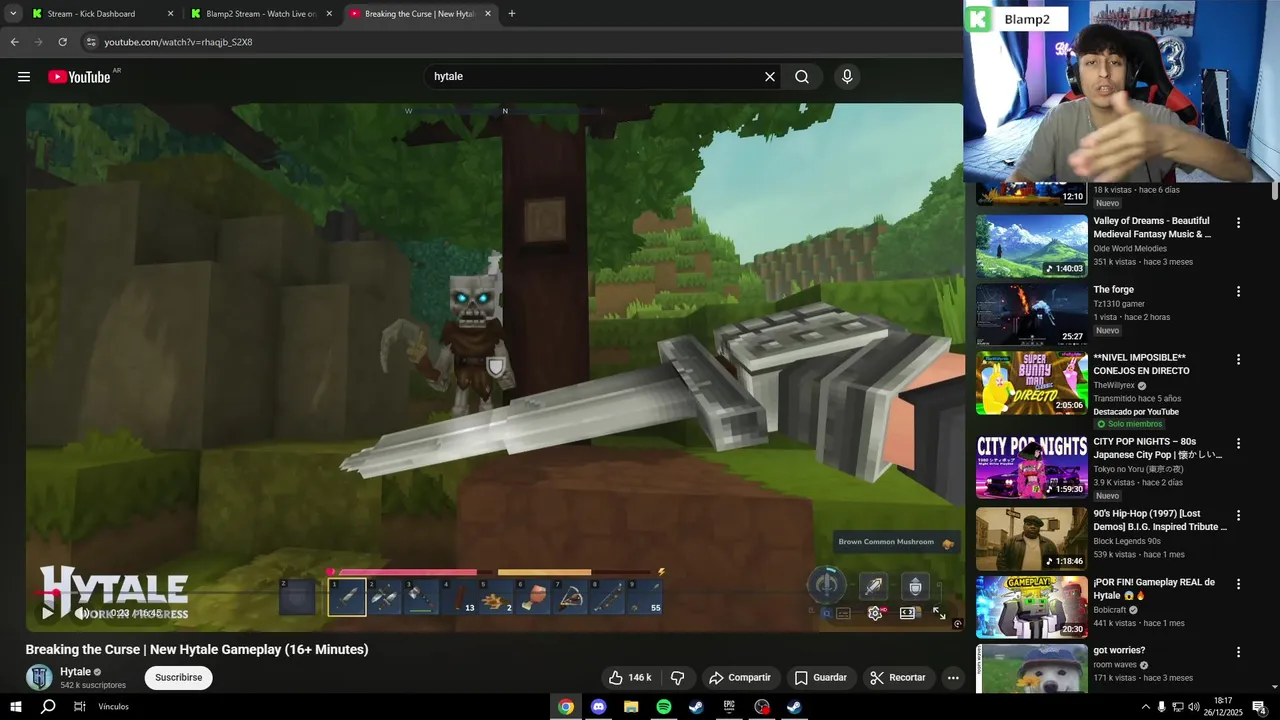Close the Blamp2 Stream tab
Screen dimensions: 1280x720
pos(329,14)
